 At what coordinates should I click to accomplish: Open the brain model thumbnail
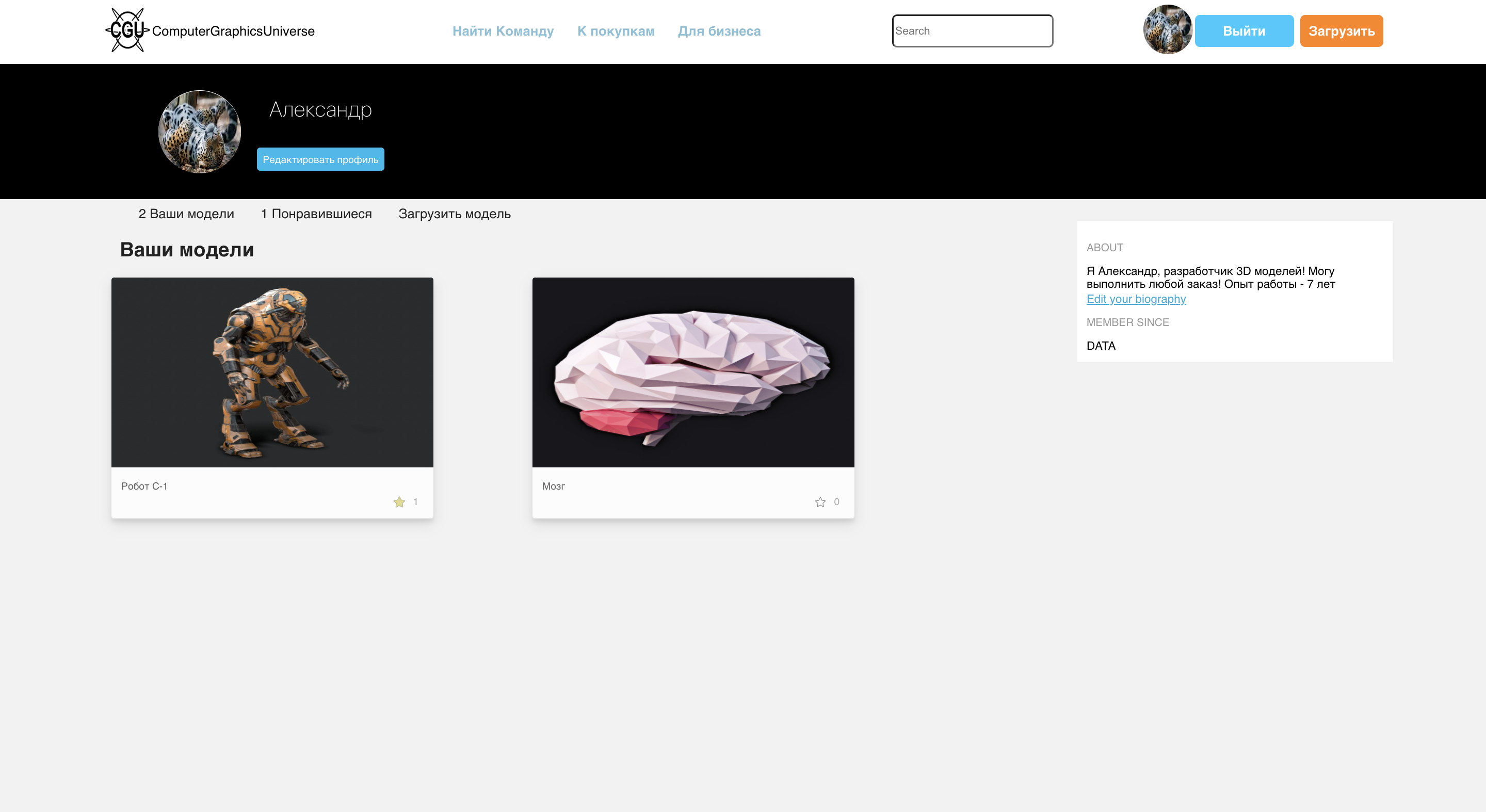pyautogui.click(x=693, y=372)
